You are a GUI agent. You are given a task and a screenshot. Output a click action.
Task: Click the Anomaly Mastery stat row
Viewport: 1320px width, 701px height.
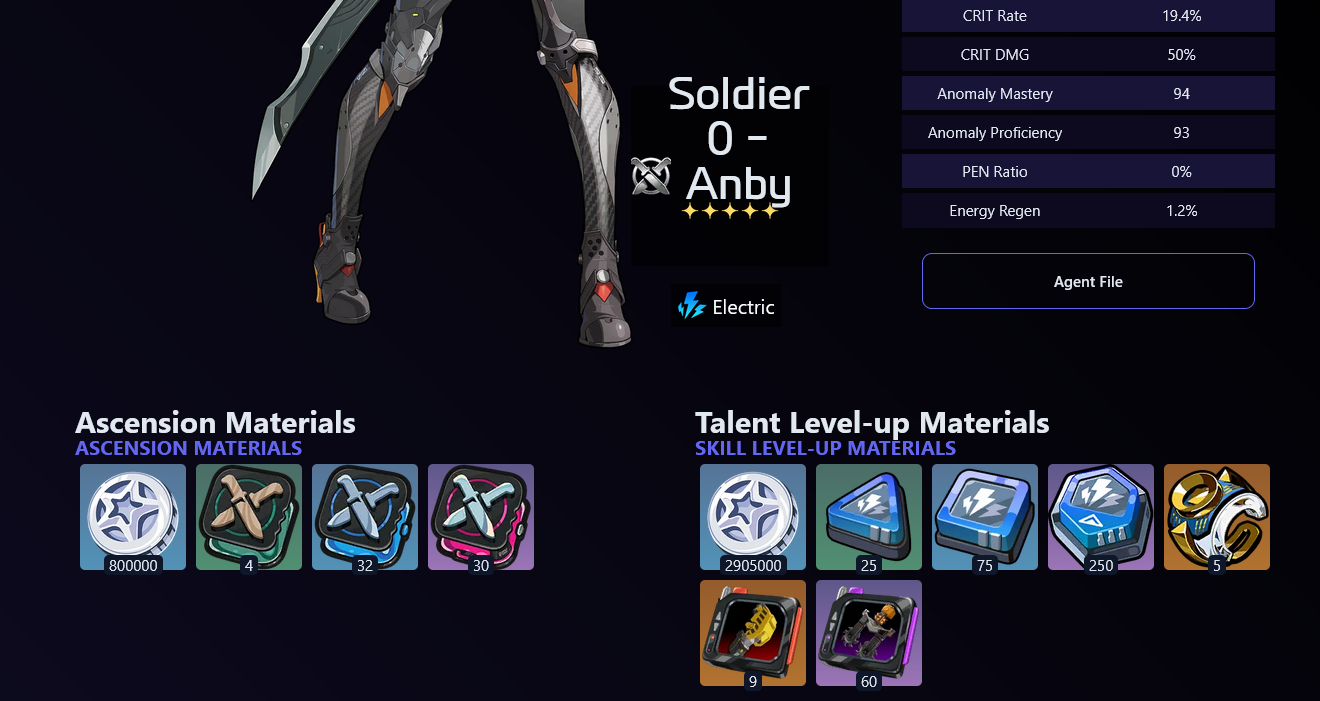point(1088,93)
